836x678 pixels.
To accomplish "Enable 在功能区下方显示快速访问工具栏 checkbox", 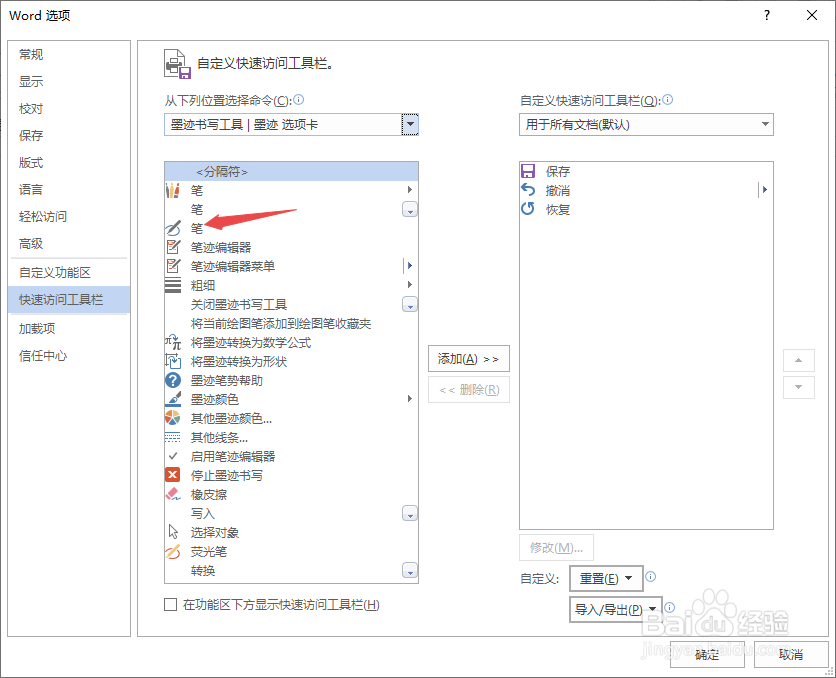I will coord(170,604).
